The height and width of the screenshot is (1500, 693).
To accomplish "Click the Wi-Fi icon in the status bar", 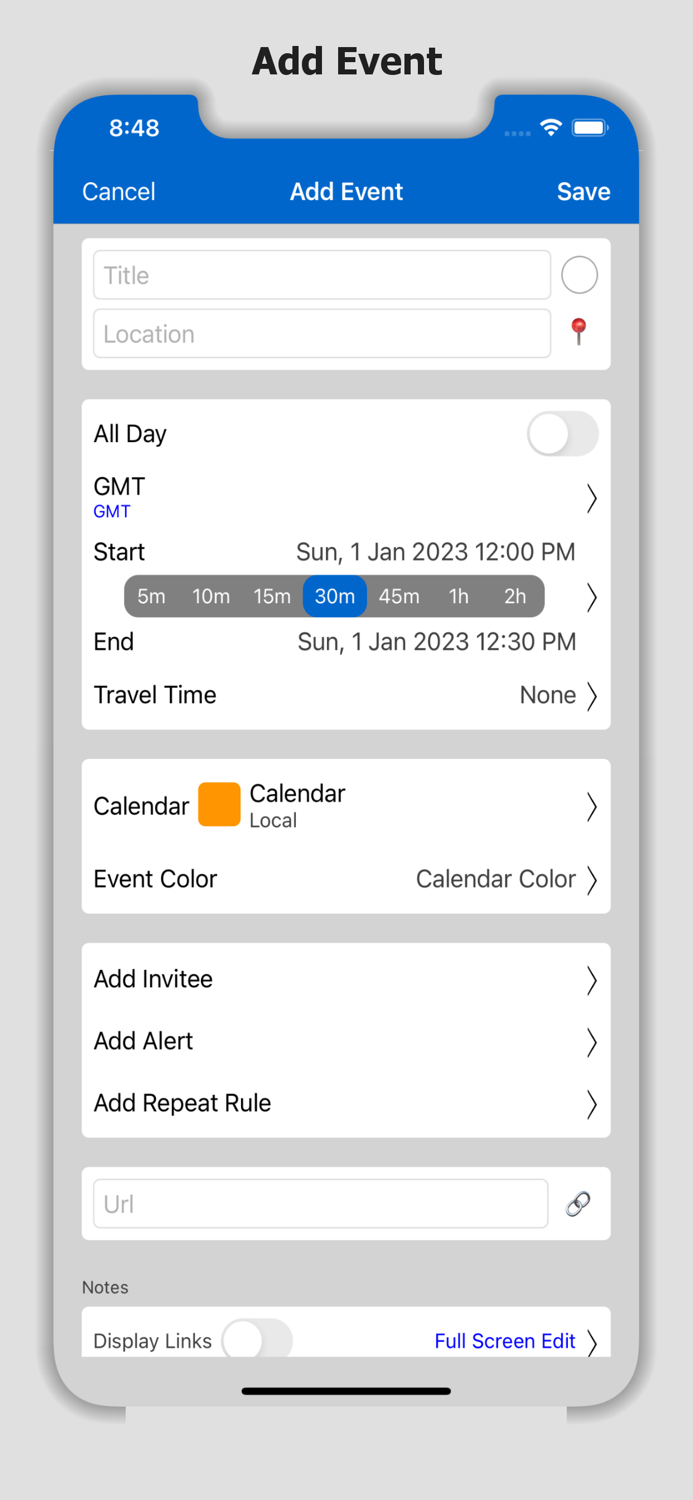I will (x=550, y=128).
